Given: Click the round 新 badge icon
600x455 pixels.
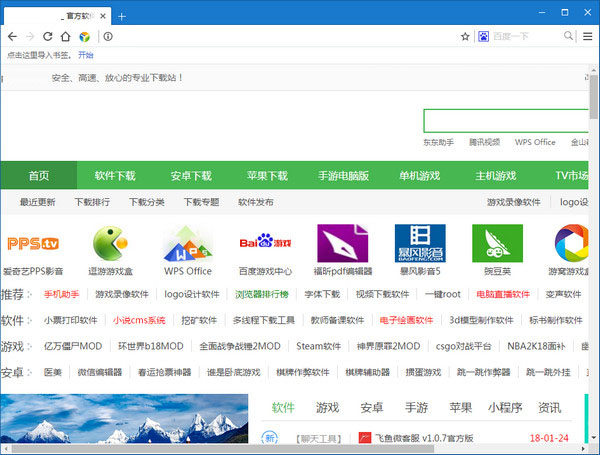Looking at the screenshot, I should coord(270,438).
